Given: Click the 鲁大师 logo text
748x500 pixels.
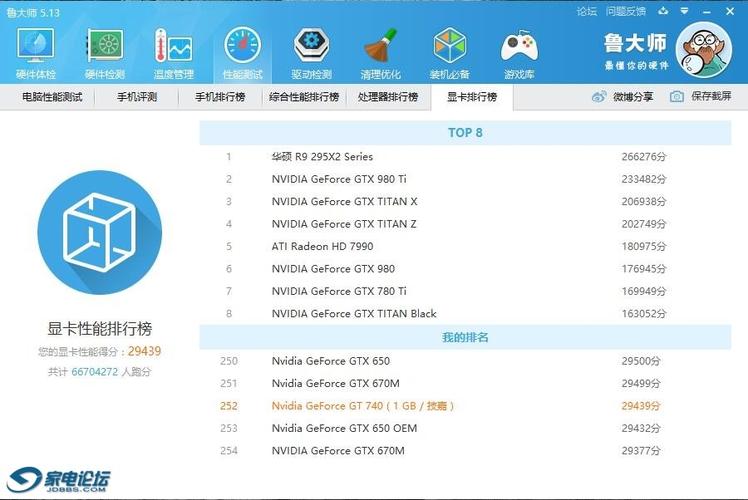Looking at the screenshot, I should (635, 43).
